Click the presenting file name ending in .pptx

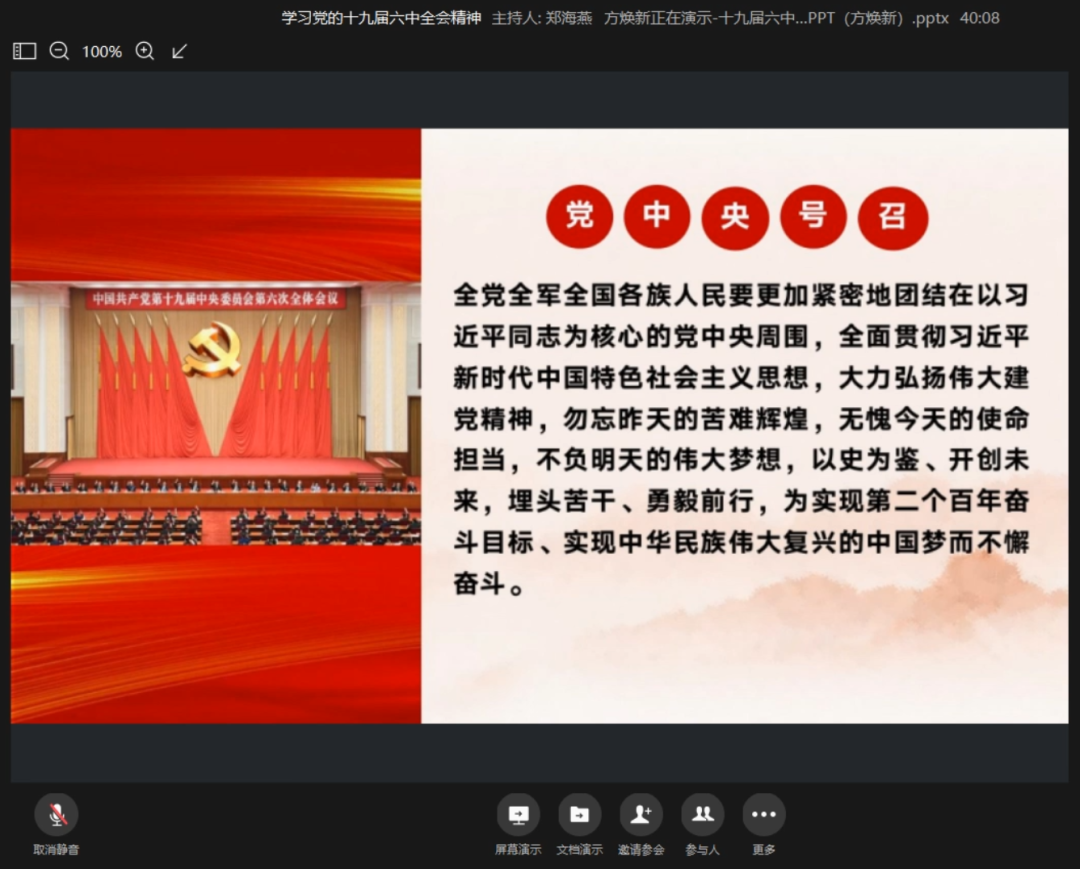776,18
